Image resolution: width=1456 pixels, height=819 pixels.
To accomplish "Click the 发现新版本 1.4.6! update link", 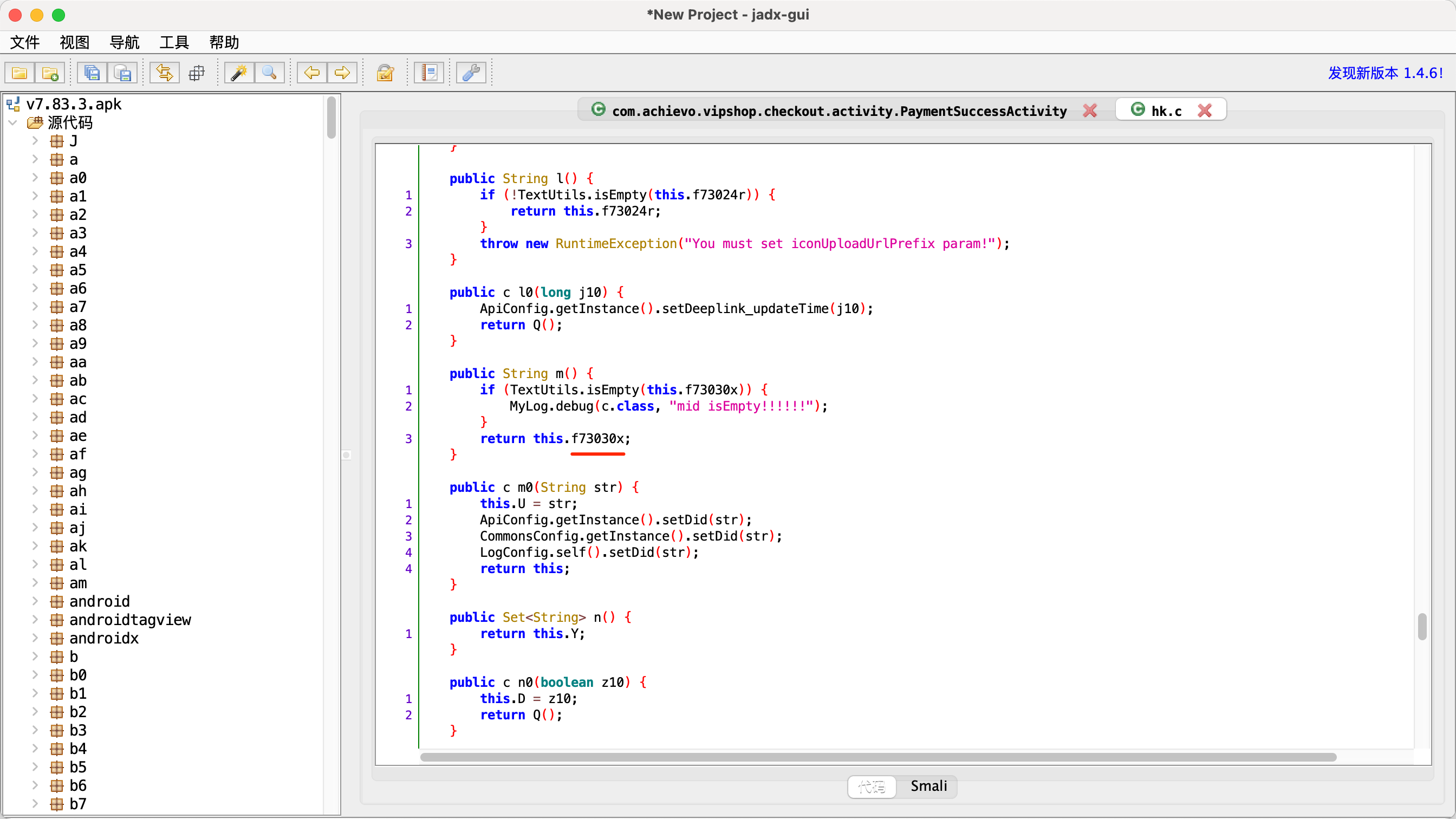I will (x=1386, y=73).
